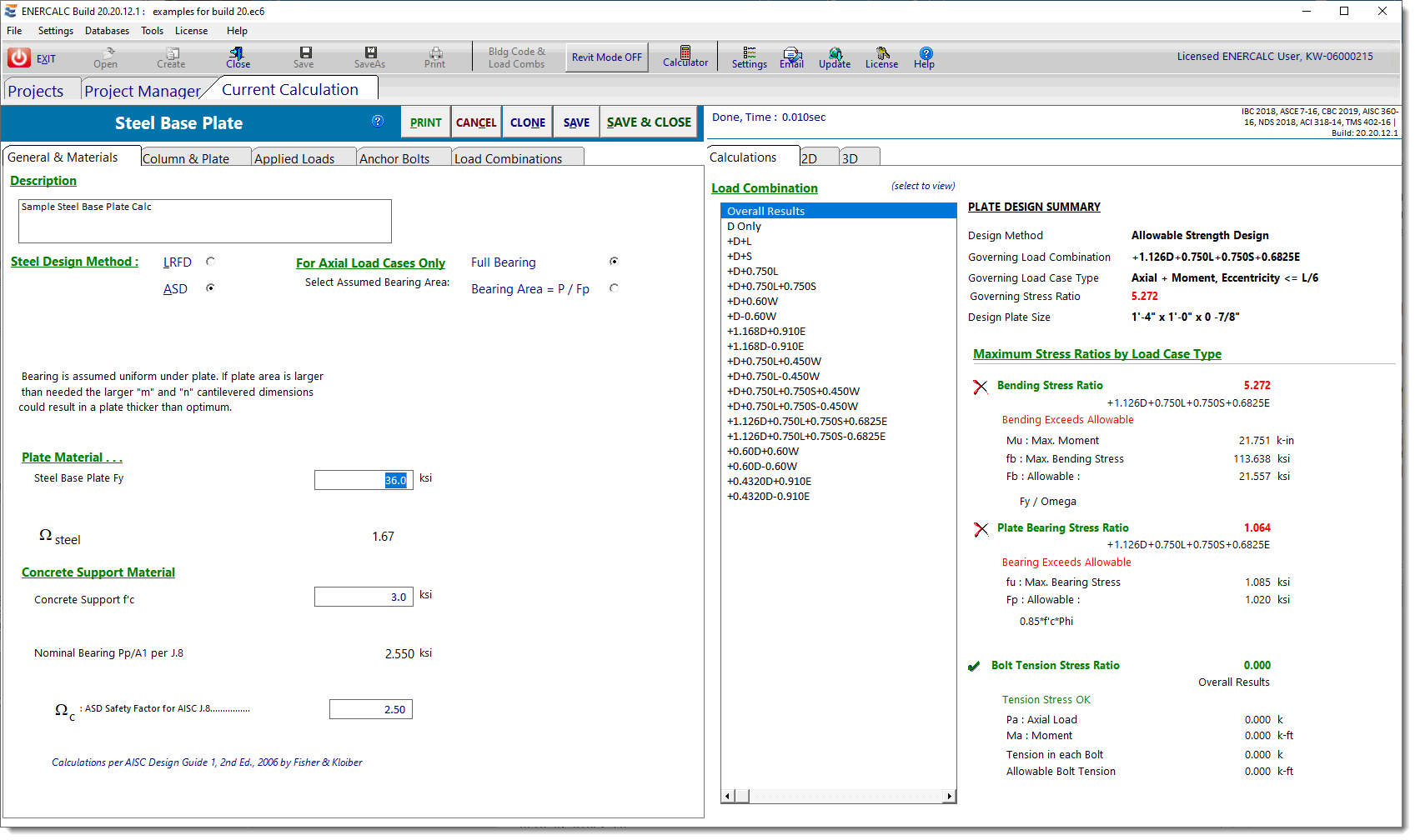Click the Steel Base Plate Fy input field

364,480
